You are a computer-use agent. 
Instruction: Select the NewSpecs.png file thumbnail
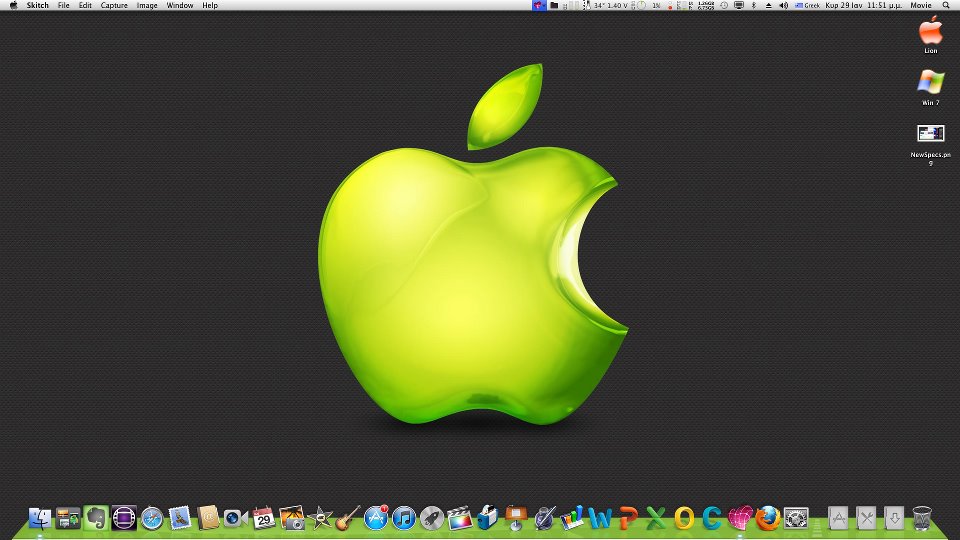click(x=931, y=133)
